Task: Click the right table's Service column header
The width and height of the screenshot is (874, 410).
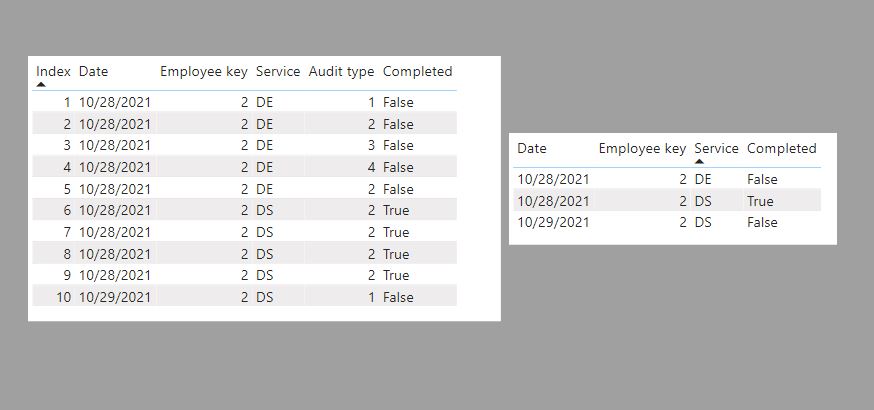Action: 716,148
